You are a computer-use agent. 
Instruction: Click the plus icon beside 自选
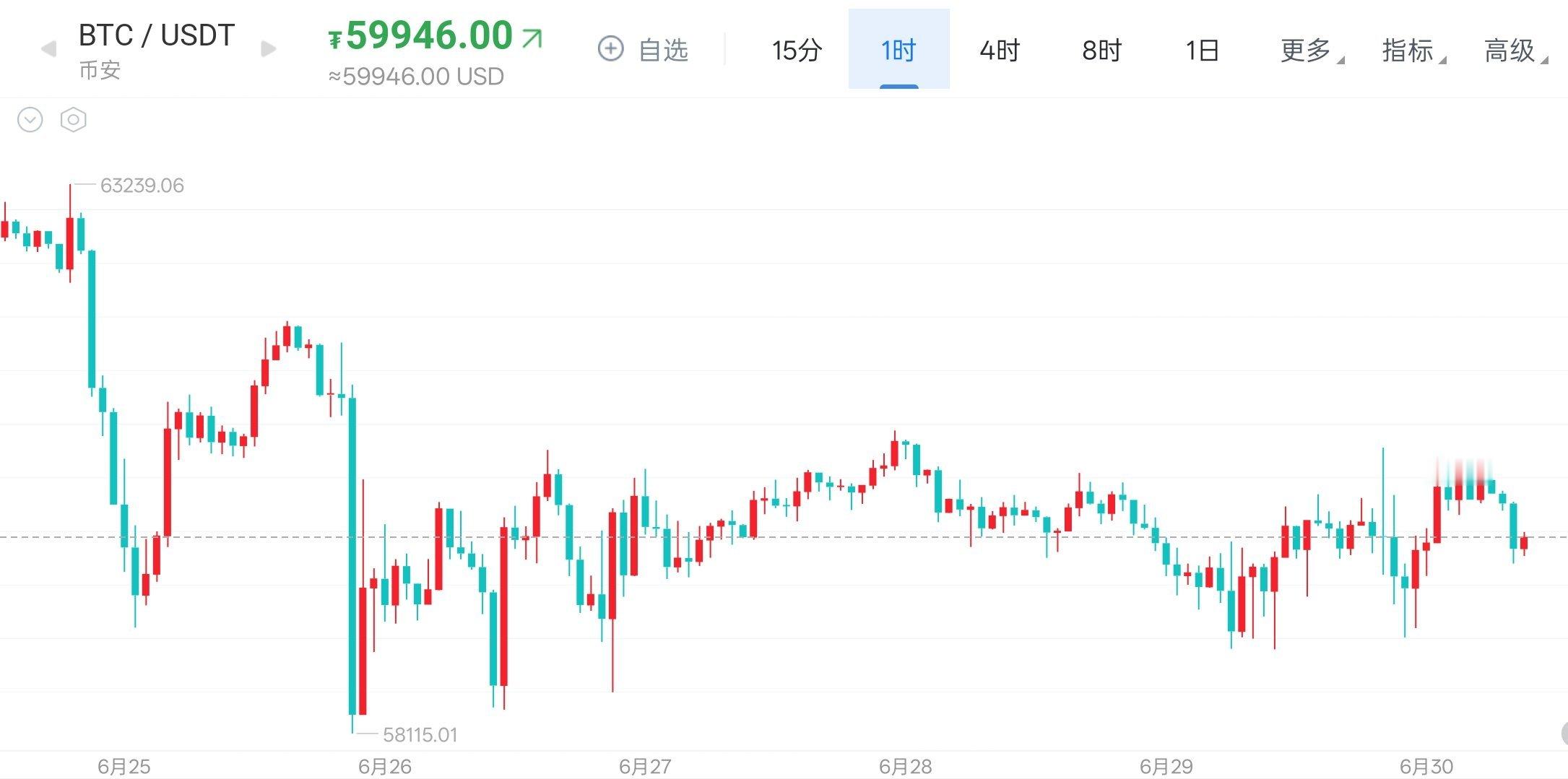(610, 49)
